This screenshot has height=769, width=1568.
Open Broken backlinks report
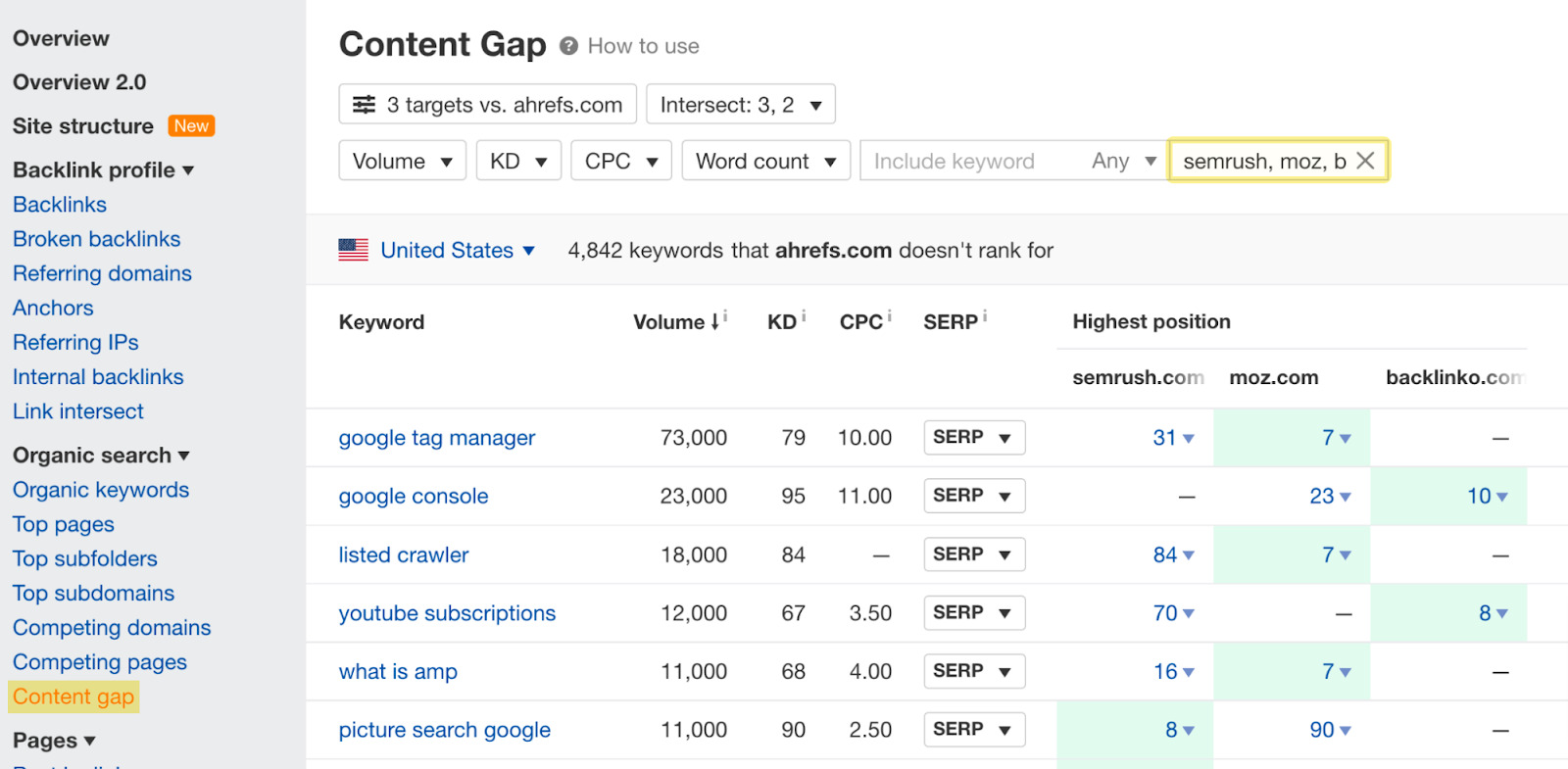point(96,239)
